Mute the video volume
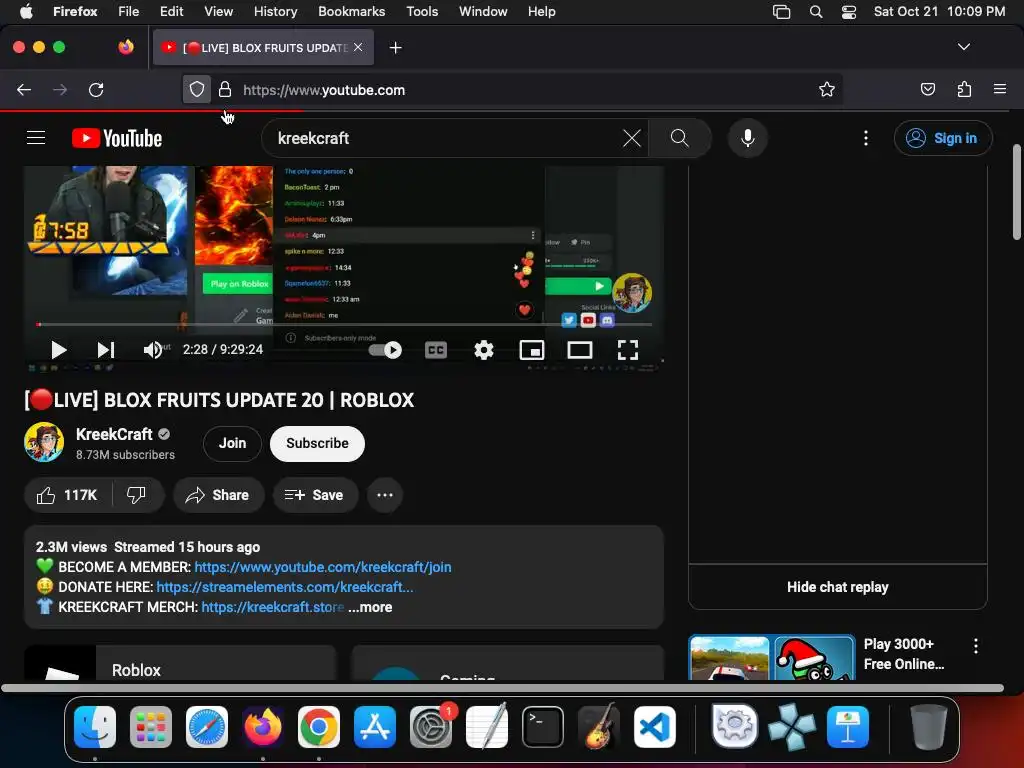The image size is (1024, 768). coord(153,350)
